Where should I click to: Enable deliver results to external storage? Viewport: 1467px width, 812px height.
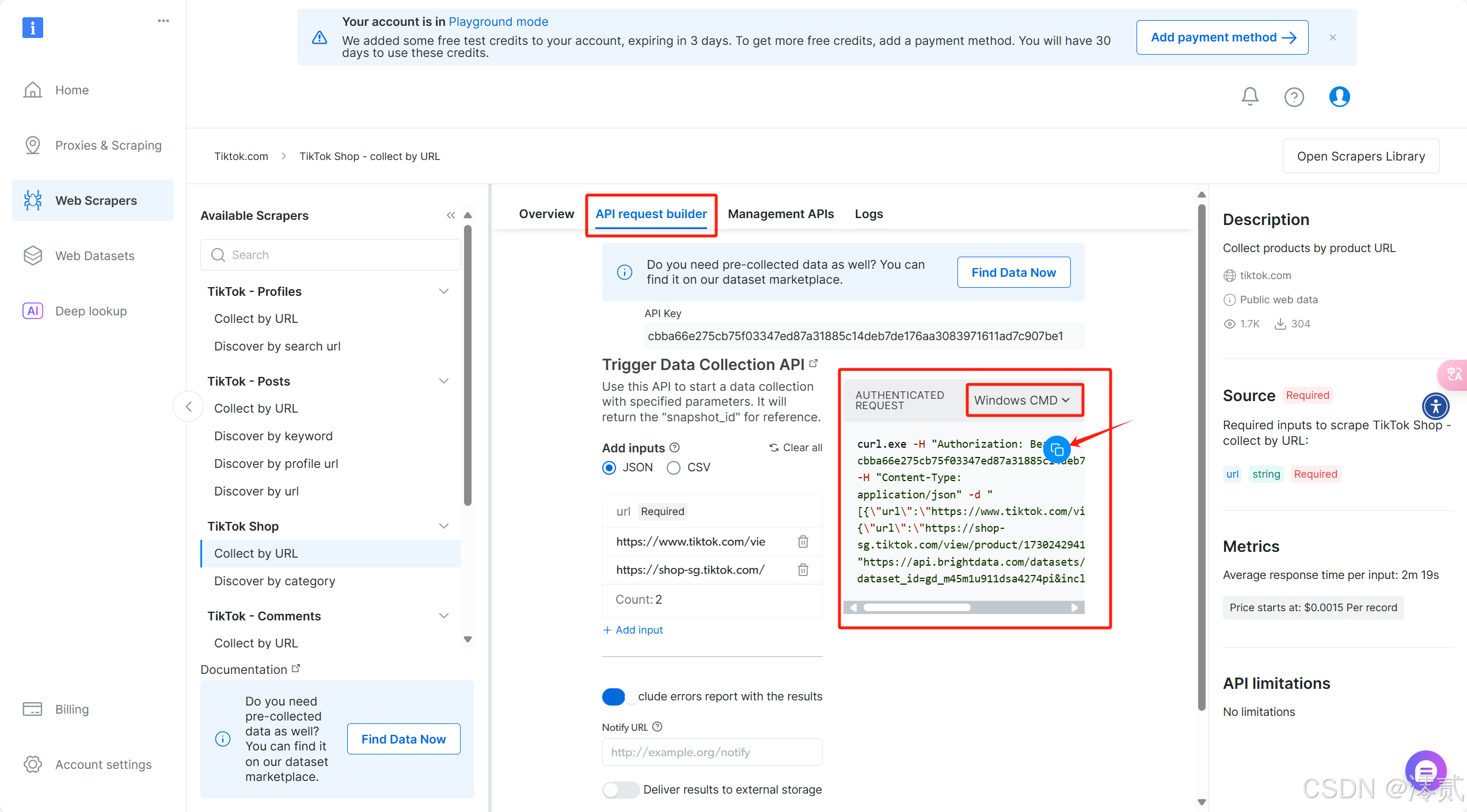tap(620, 790)
